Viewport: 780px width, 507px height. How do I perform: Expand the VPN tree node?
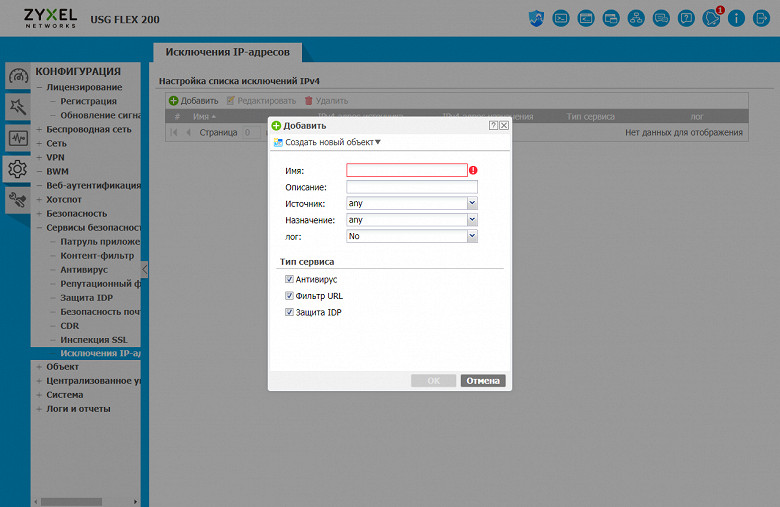pos(39,157)
